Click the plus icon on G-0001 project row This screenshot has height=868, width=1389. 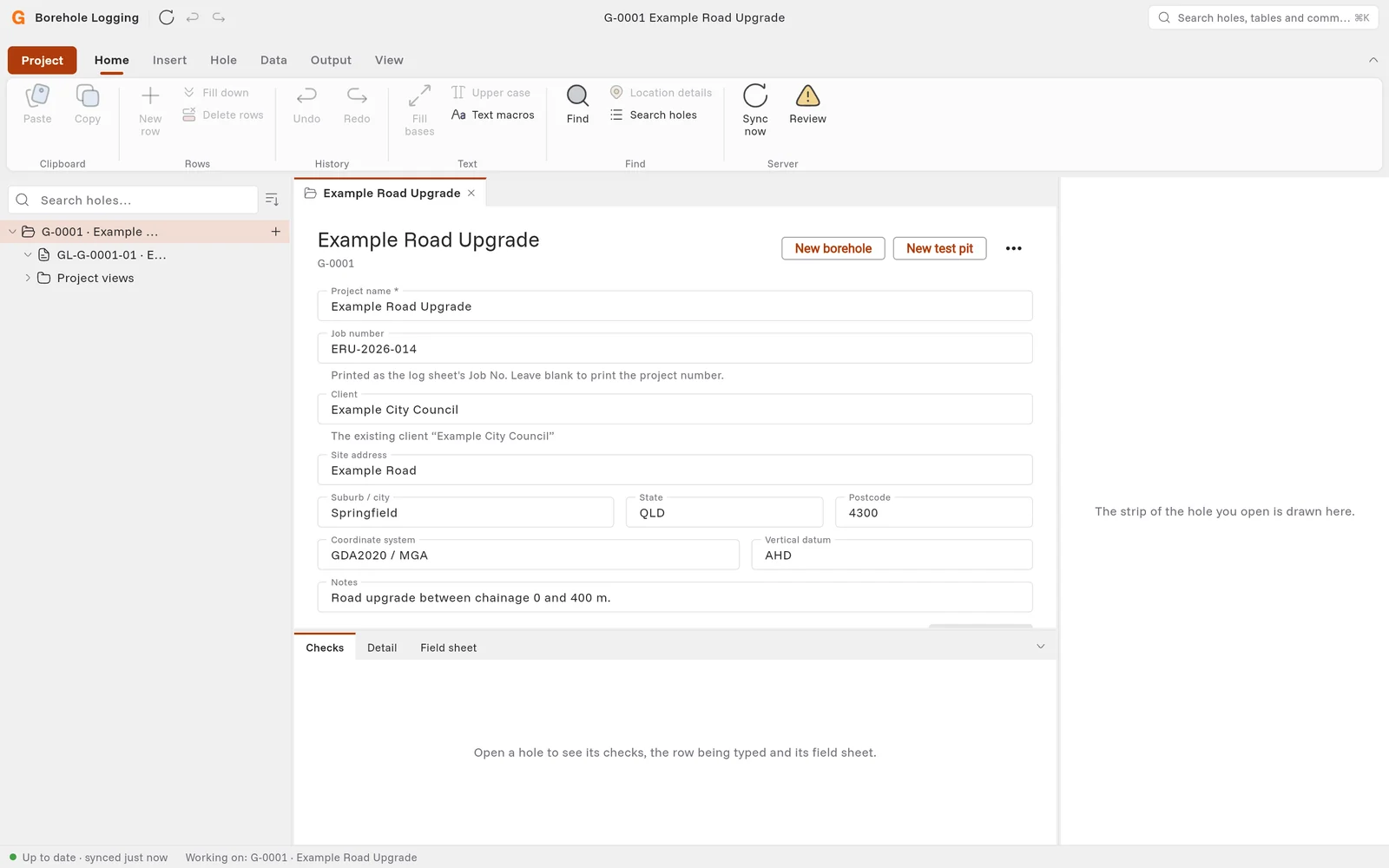click(275, 232)
